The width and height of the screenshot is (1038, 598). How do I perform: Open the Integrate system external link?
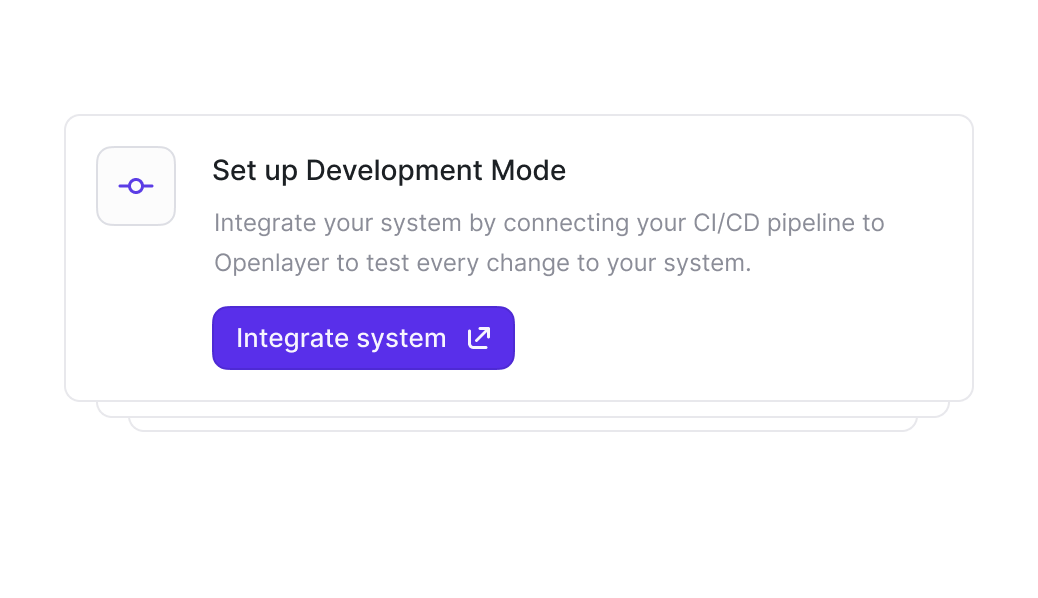363,338
